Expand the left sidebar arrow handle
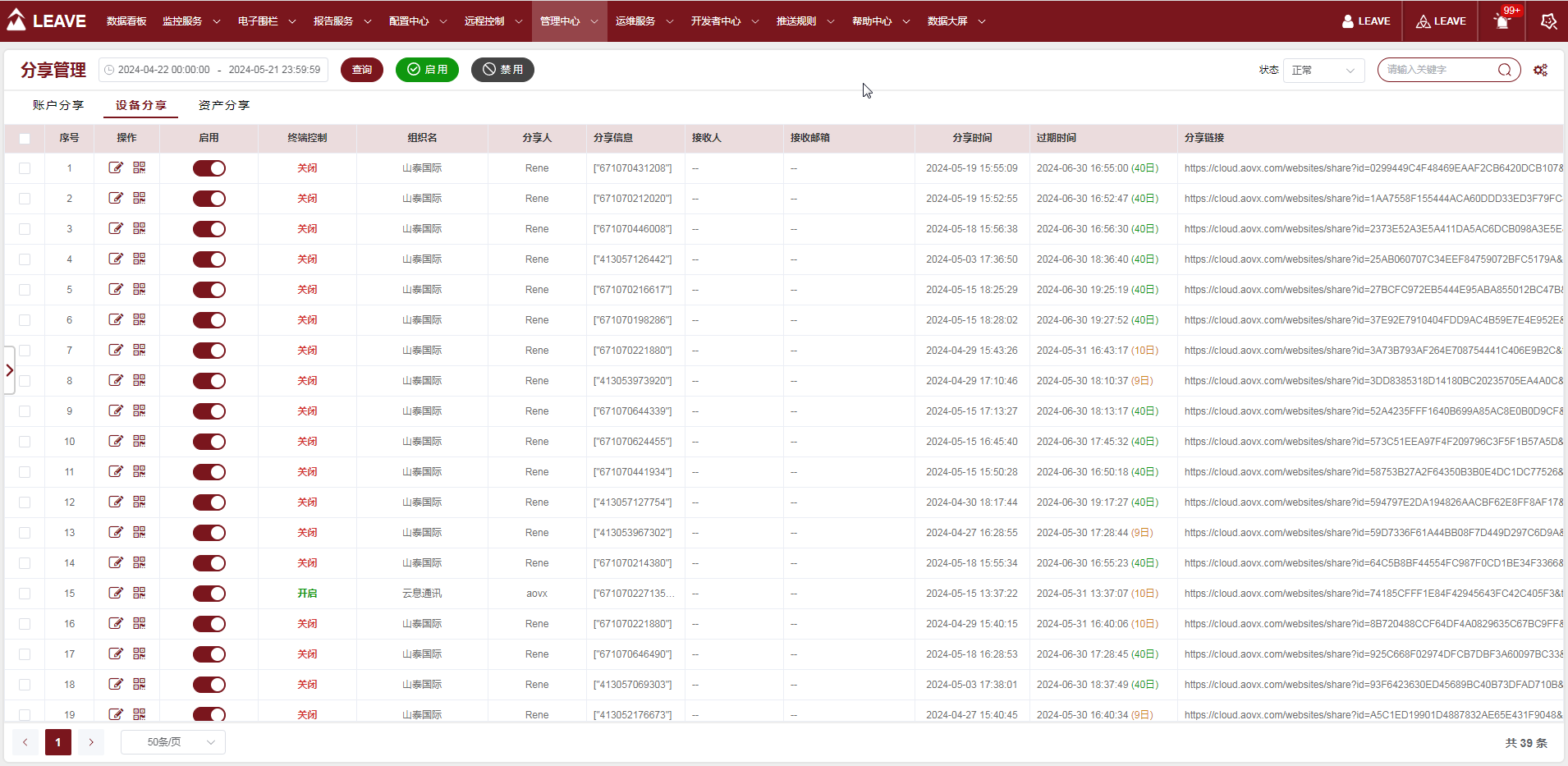This screenshot has height=766, width=1568. 9,370
